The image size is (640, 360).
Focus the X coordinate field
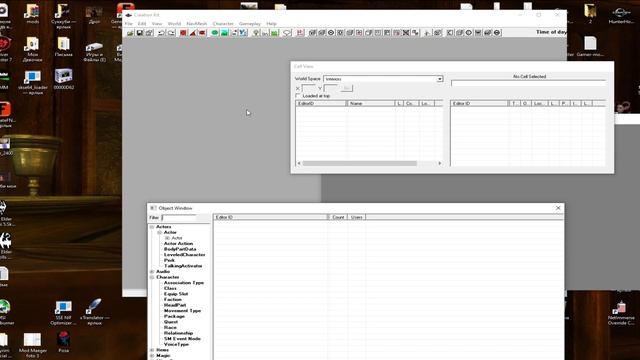(309, 88)
